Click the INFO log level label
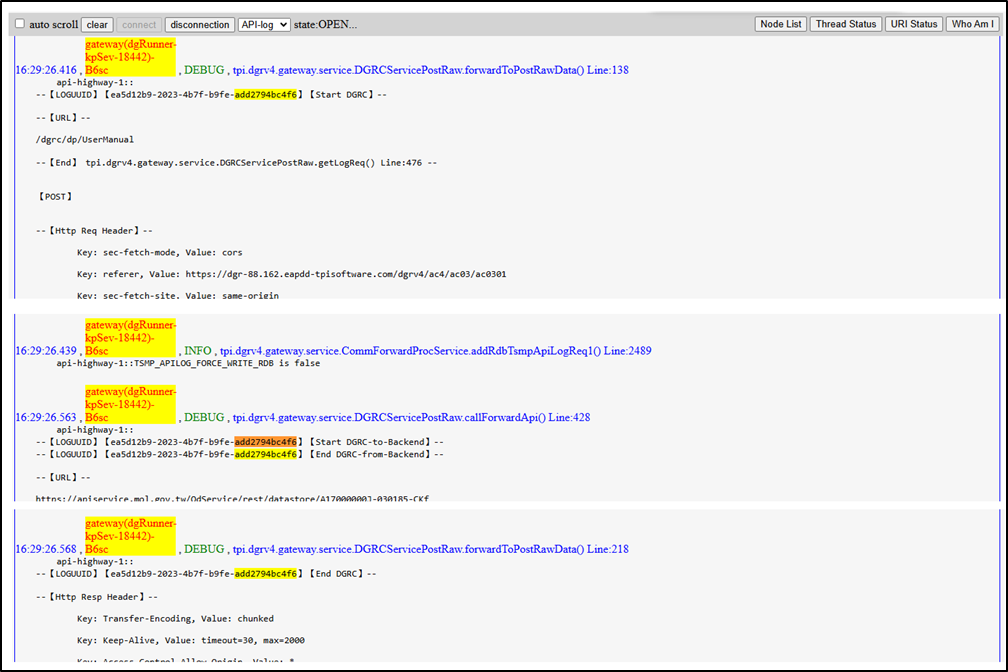Image resolution: width=1008 pixels, height=672 pixels. click(x=198, y=351)
